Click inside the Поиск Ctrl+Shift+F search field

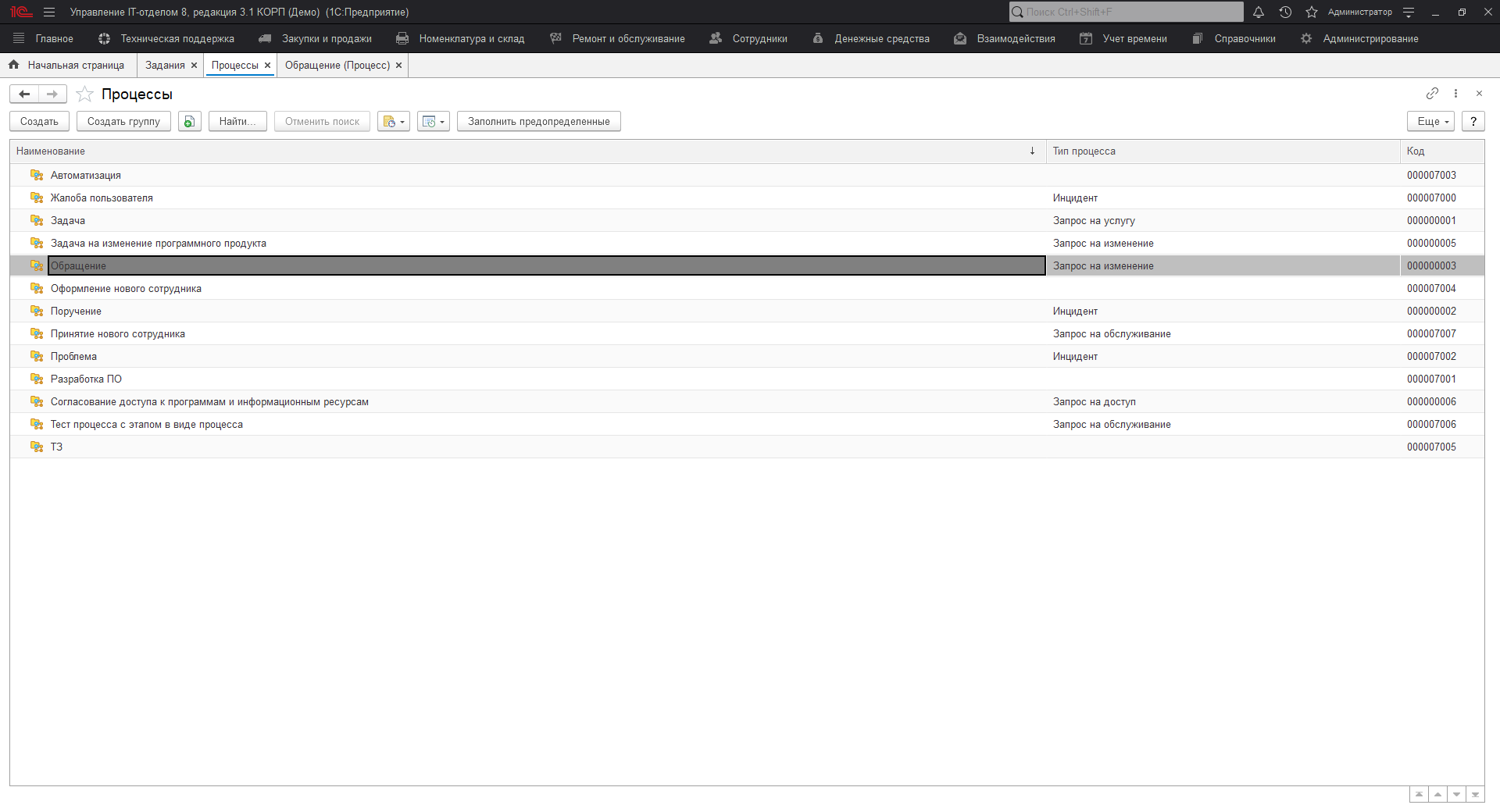[1117, 12]
